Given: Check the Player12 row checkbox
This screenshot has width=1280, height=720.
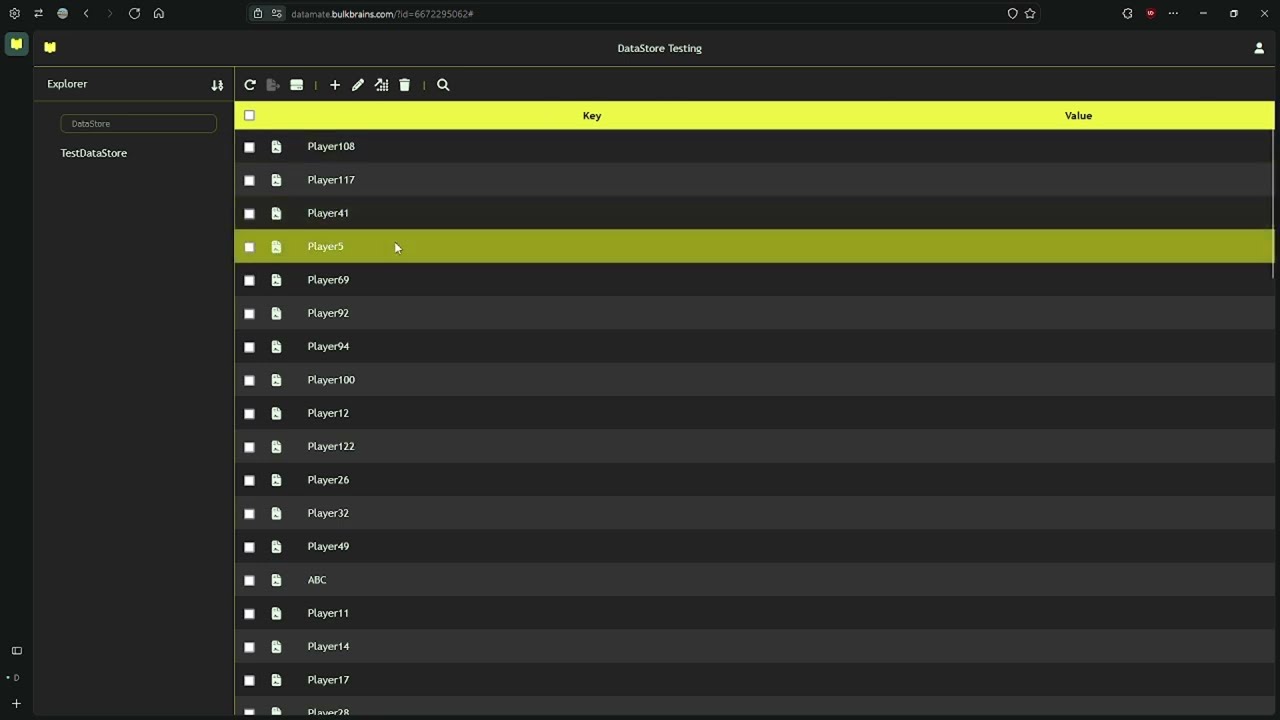Looking at the screenshot, I should pos(249,413).
